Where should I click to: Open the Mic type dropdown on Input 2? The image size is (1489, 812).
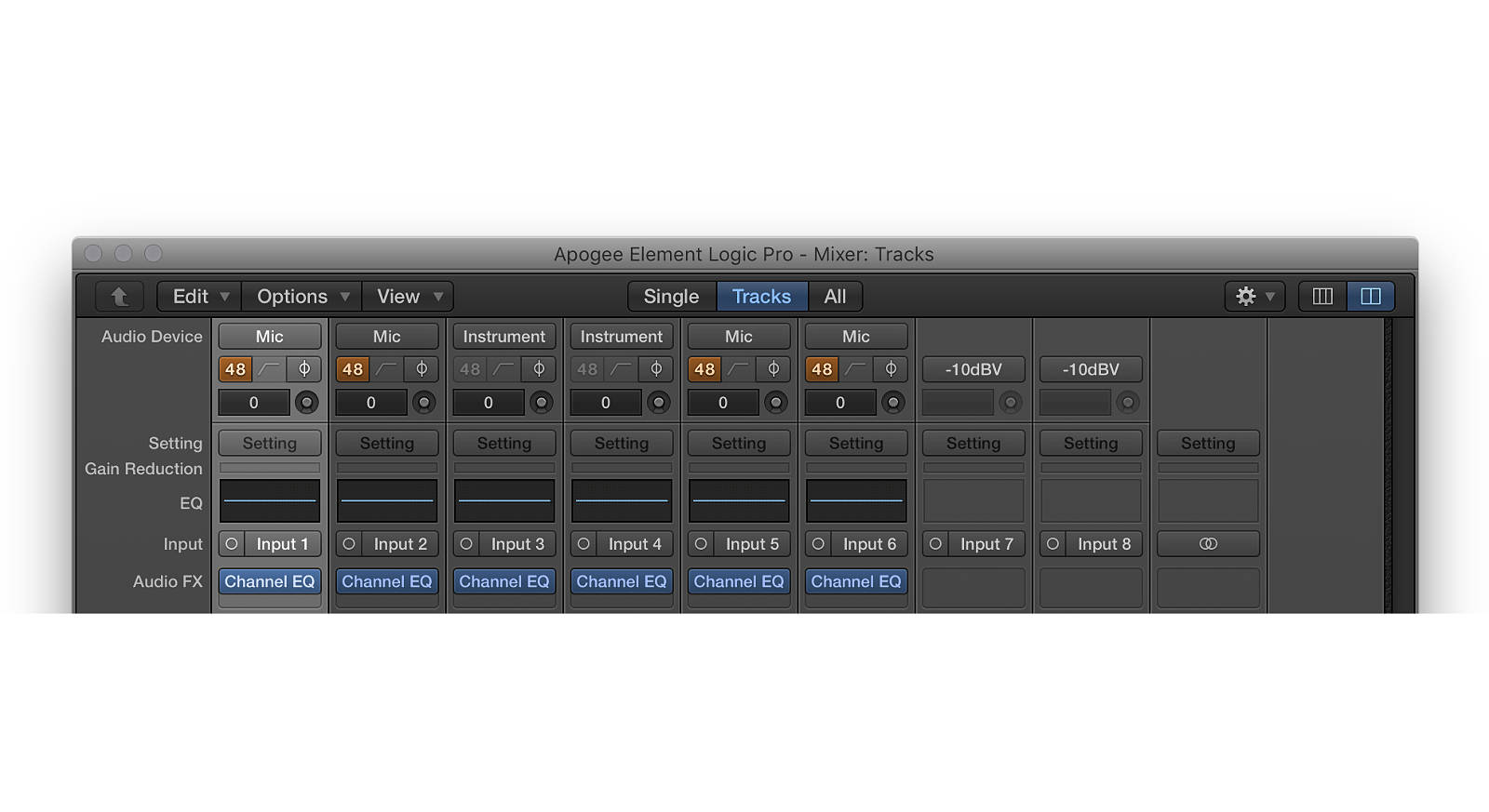pos(387,337)
